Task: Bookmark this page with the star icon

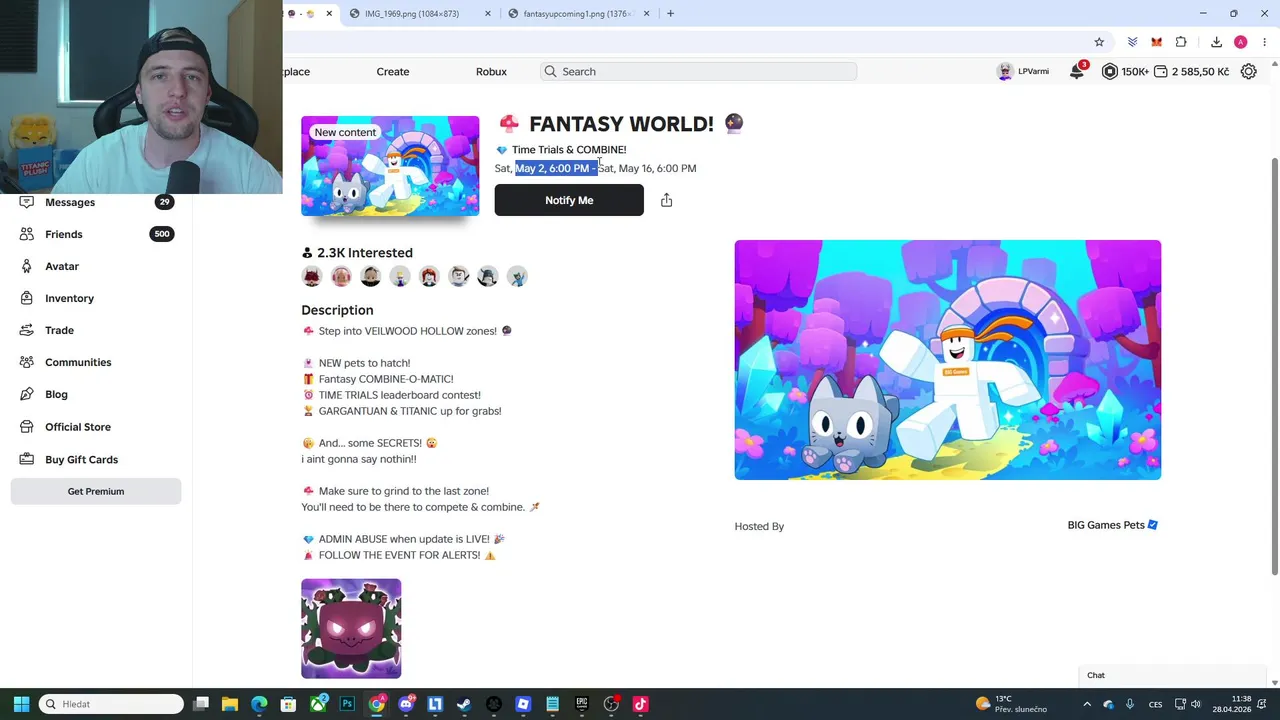Action: (x=1099, y=42)
